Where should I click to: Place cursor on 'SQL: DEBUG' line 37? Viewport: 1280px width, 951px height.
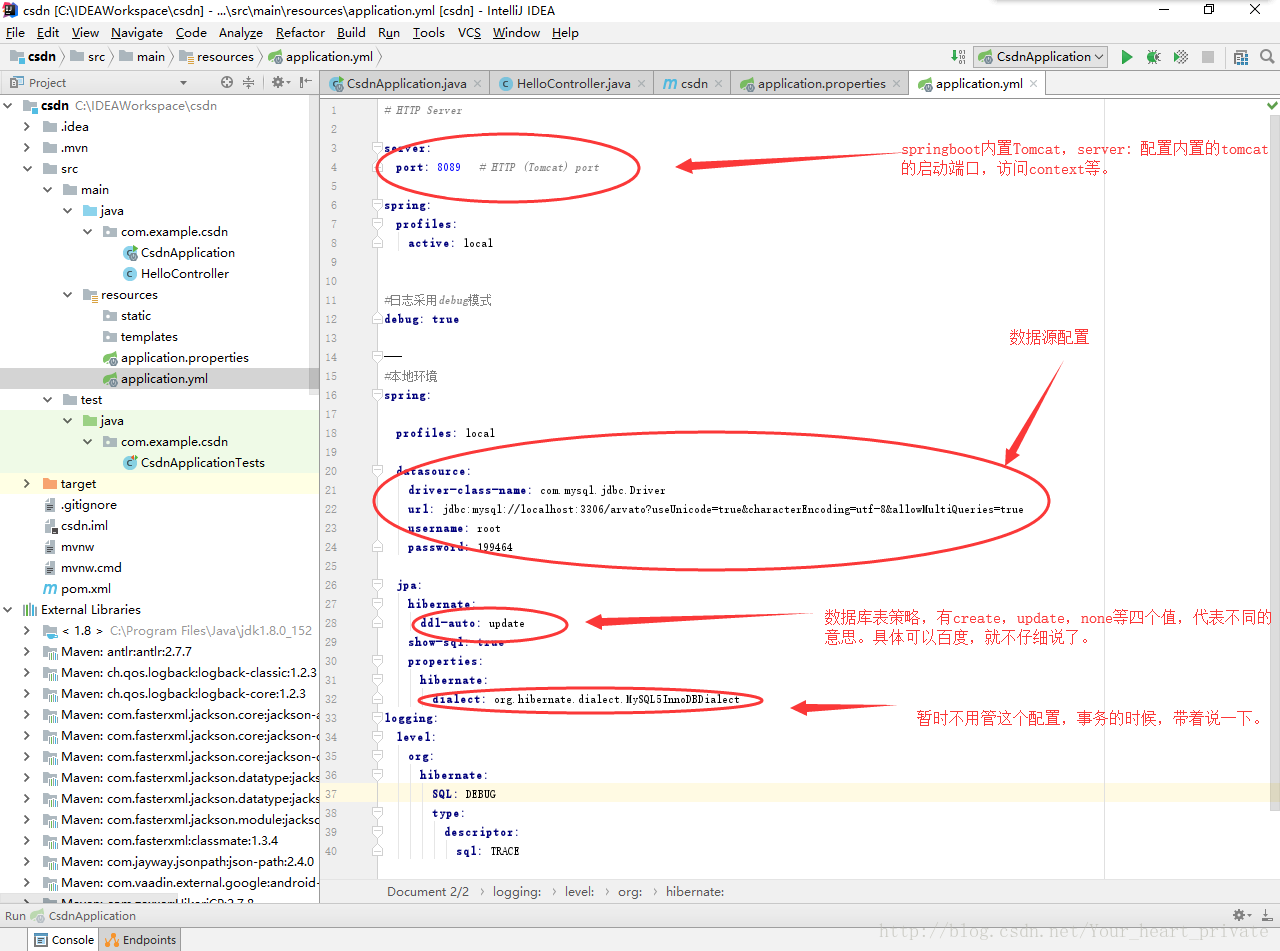[463, 794]
